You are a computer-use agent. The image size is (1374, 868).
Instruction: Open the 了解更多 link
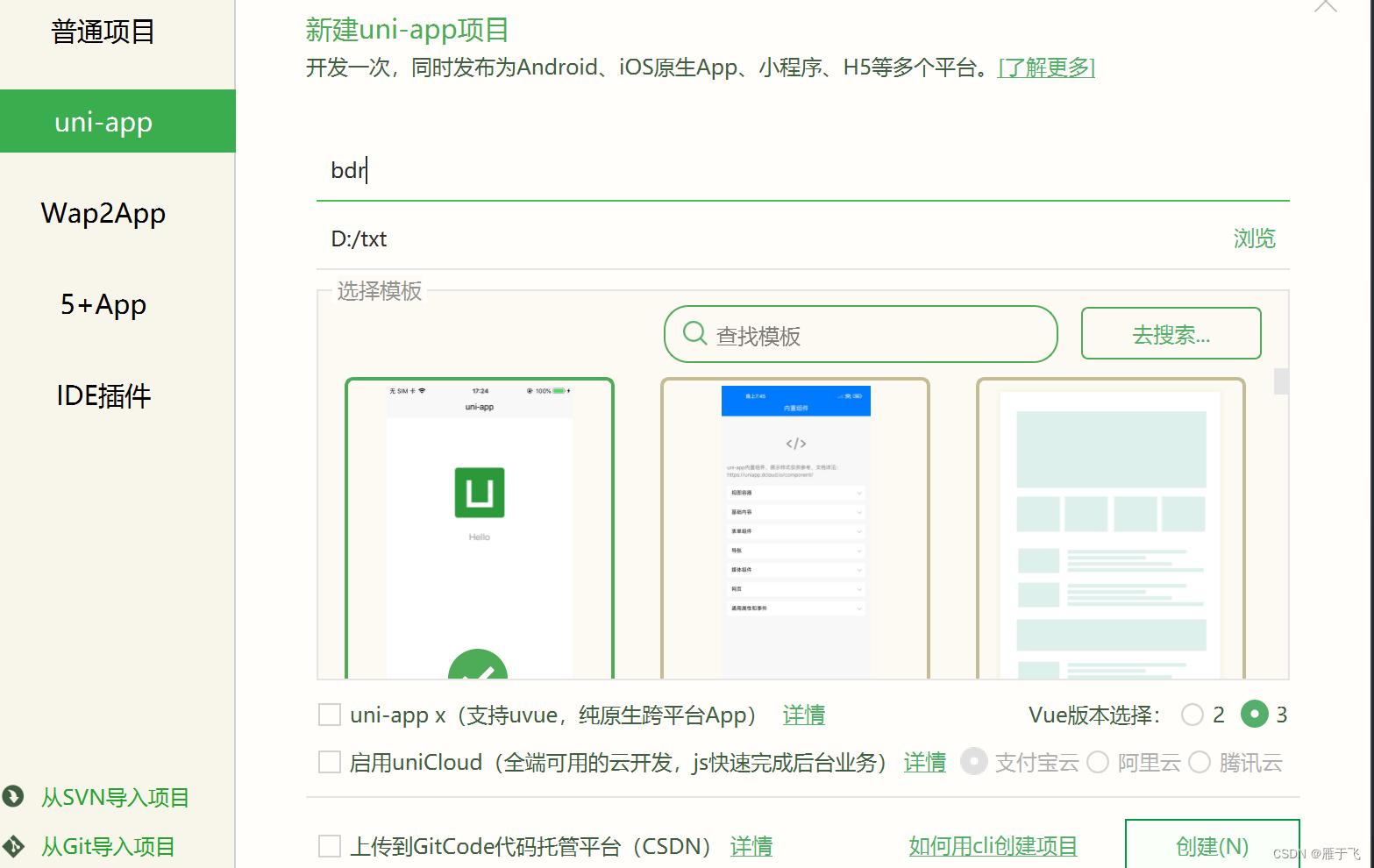1046,68
